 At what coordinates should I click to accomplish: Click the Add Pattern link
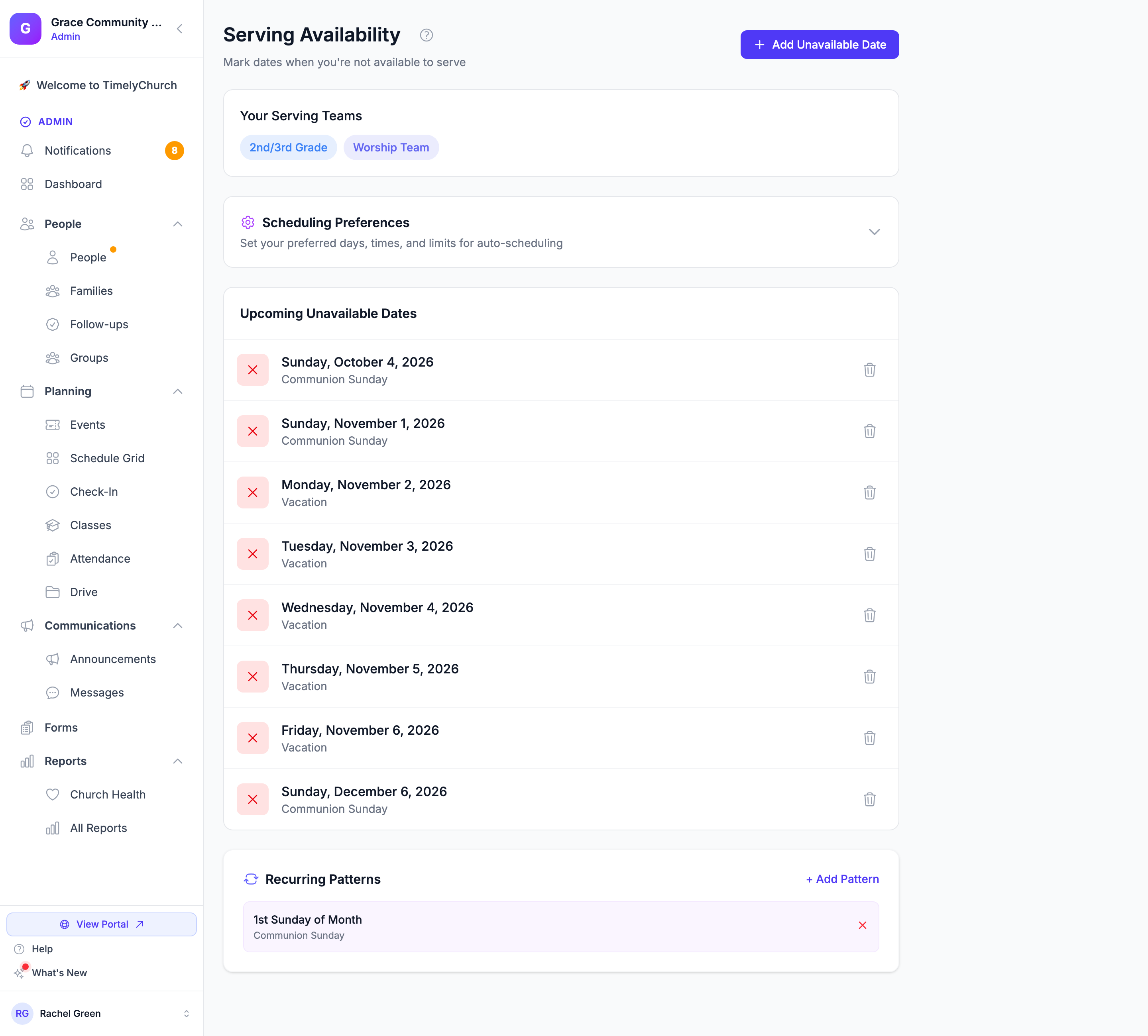pyautogui.click(x=841, y=879)
